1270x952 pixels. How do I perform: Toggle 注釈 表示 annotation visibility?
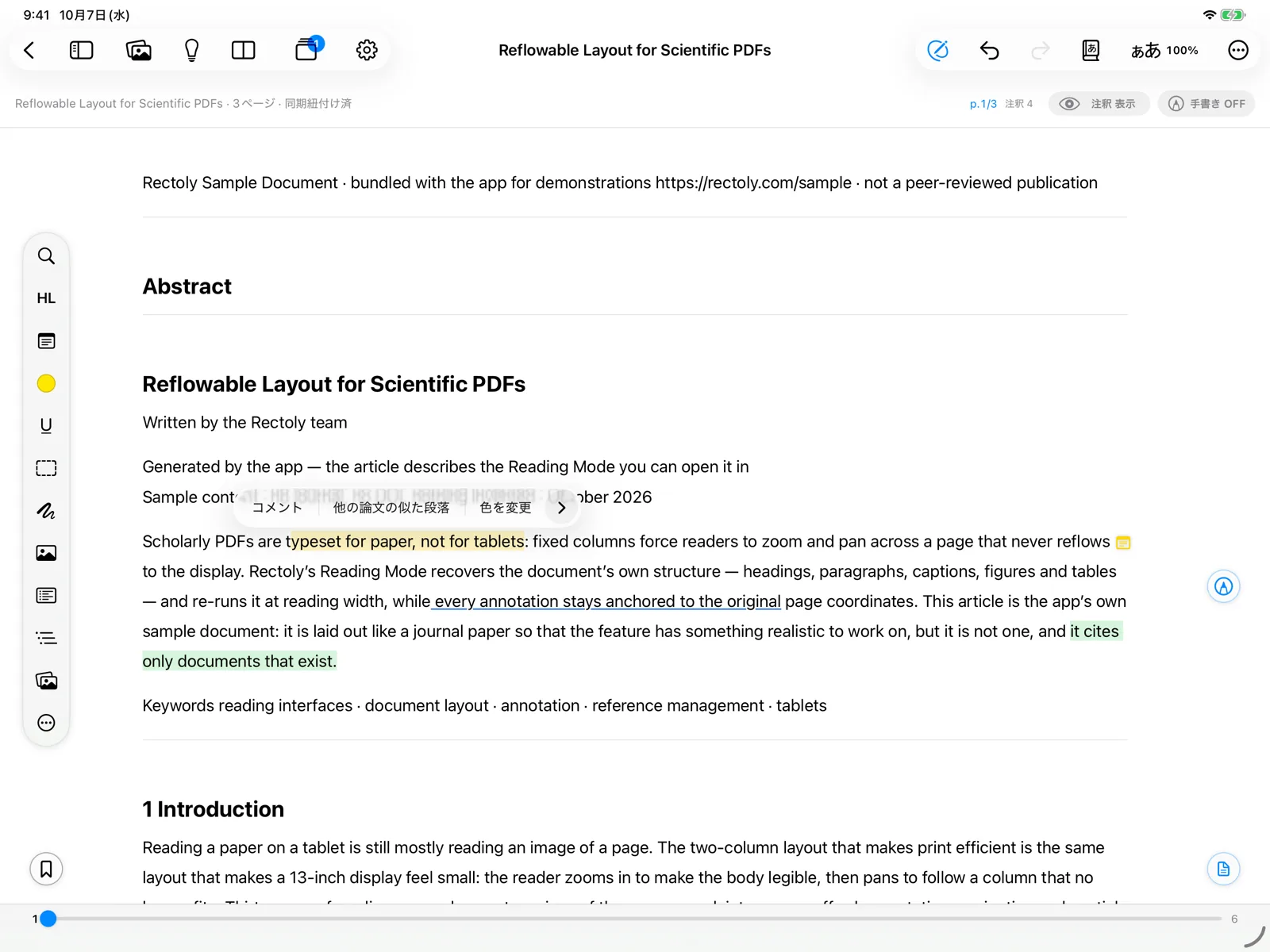(x=1099, y=104)
